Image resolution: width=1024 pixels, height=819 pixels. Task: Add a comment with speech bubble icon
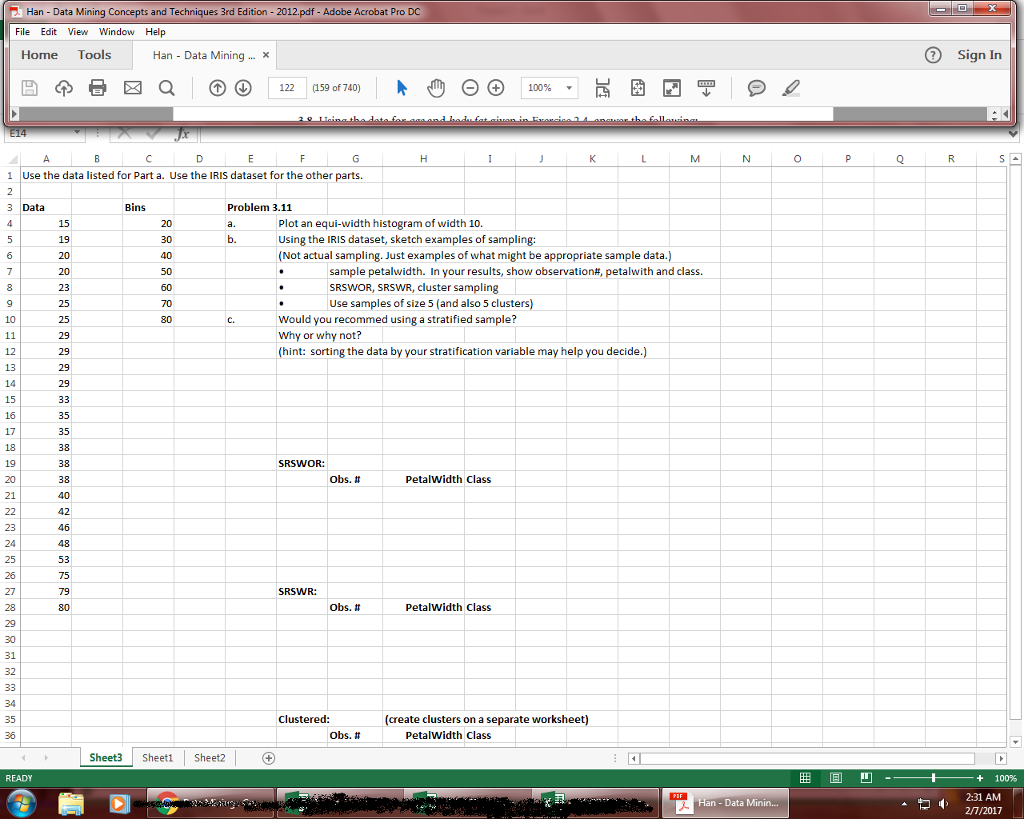point(756,88)
